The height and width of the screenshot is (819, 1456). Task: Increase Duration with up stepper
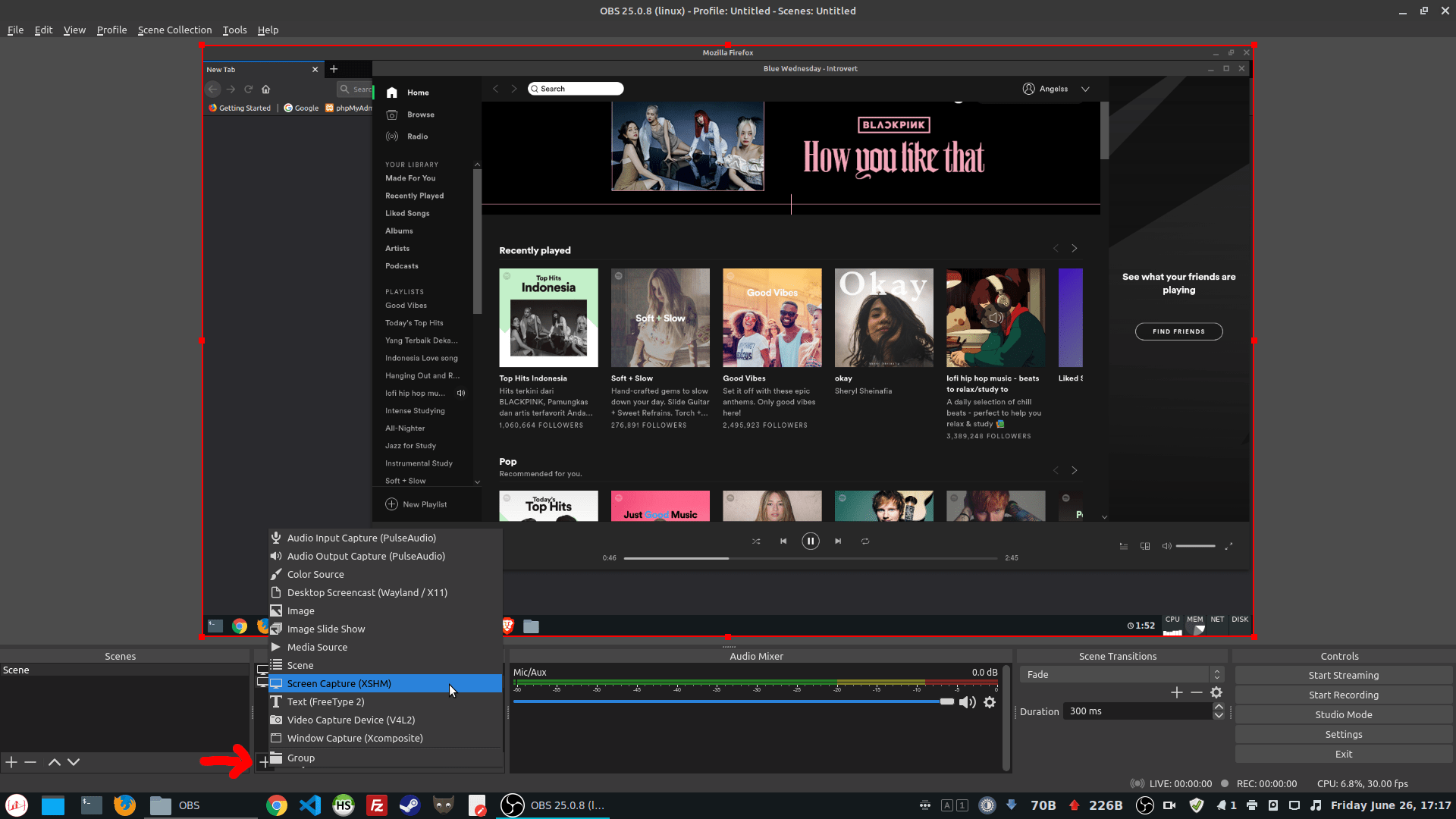1219,707
